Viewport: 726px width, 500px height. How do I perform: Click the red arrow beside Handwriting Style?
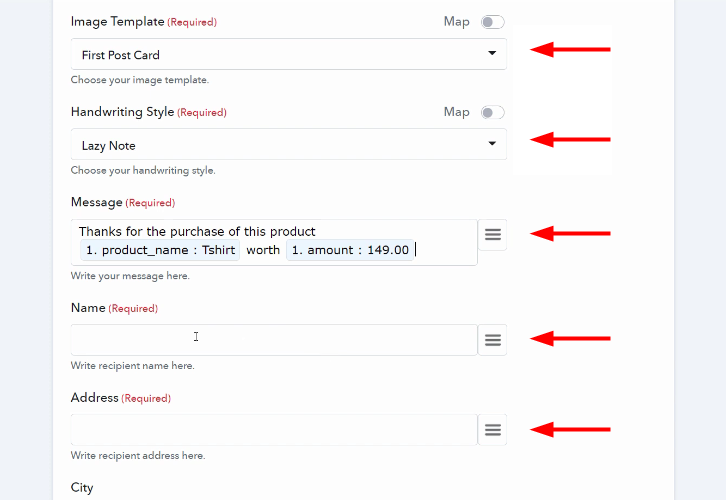click(x=570, y=139)
